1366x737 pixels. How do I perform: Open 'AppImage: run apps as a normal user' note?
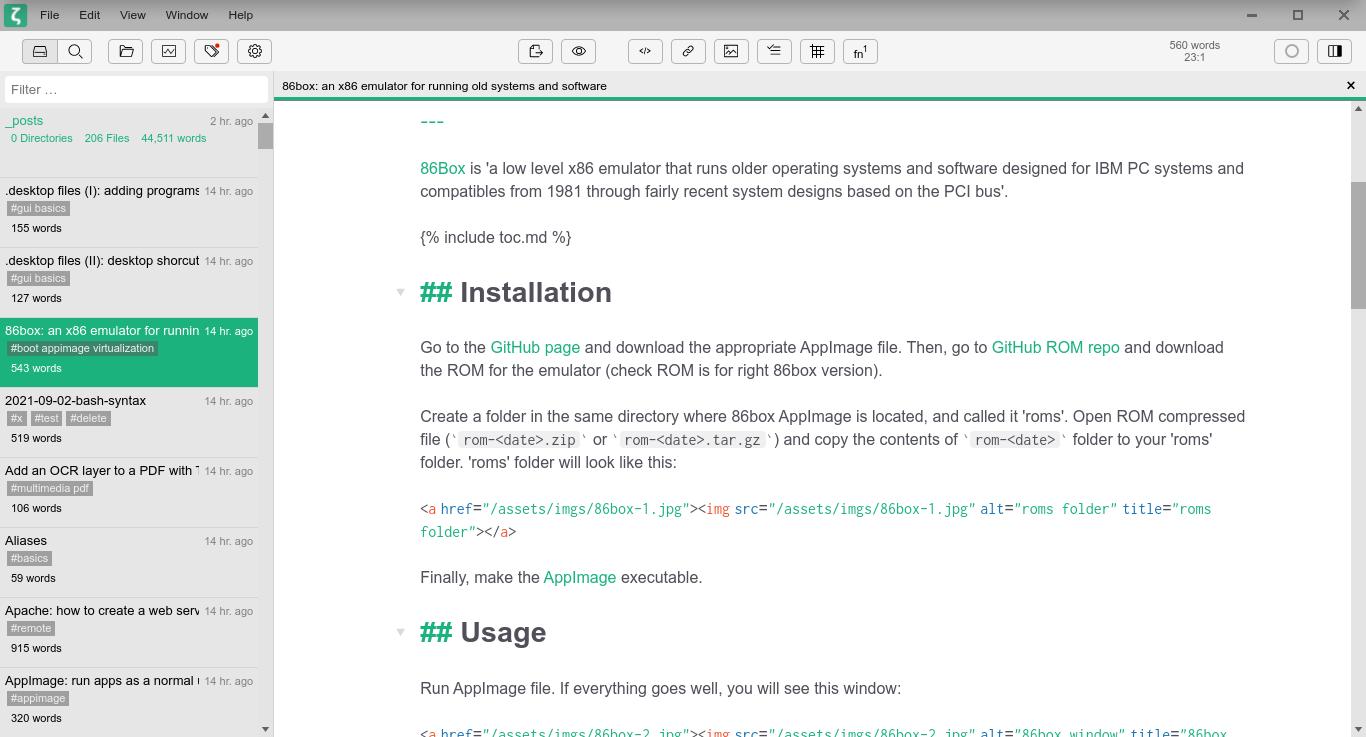pos(129,700)
